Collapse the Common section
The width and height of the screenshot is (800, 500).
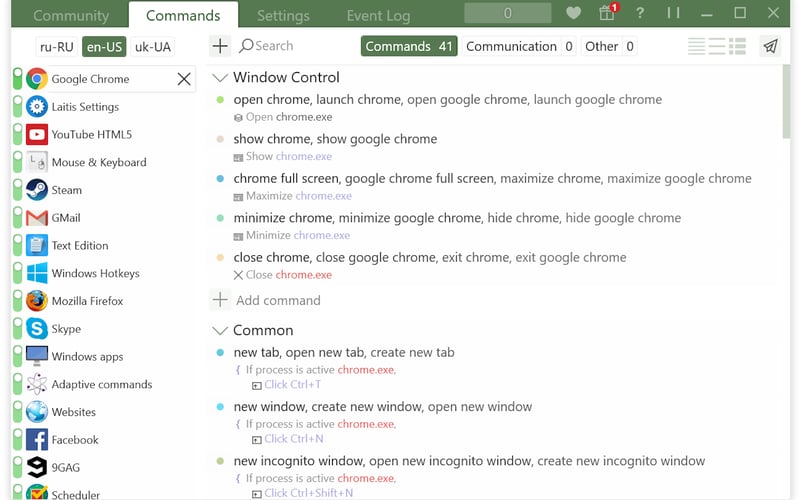coord(220,331)
